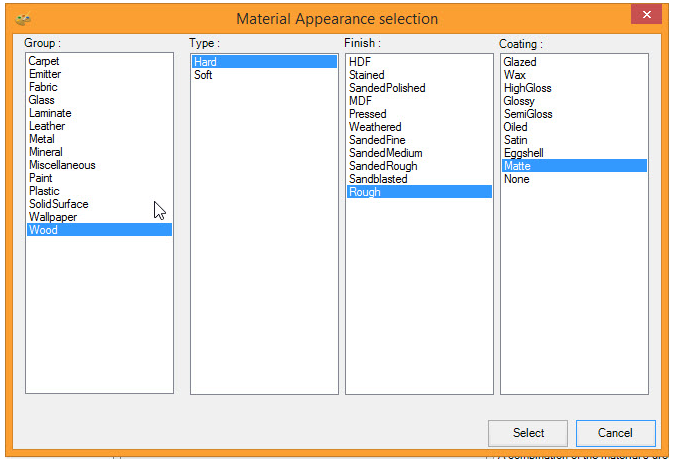The image size is (675, 460).
Task: Click the application icon in the title bar
Action: coord(24,18)
